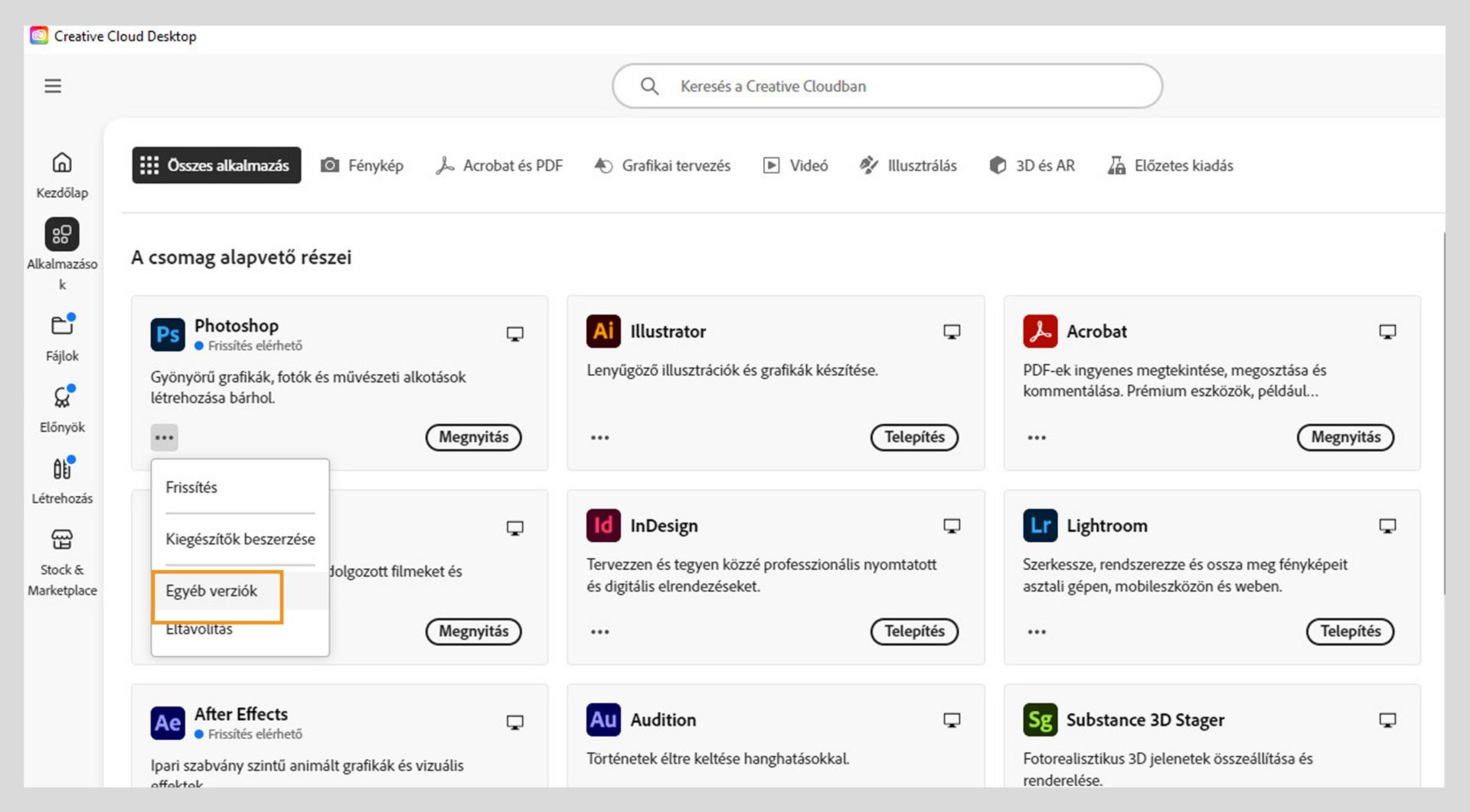This screenshot has width=1470, height=812.
Task: Open Fájlok in the sidebar
Action: [62, 326]
